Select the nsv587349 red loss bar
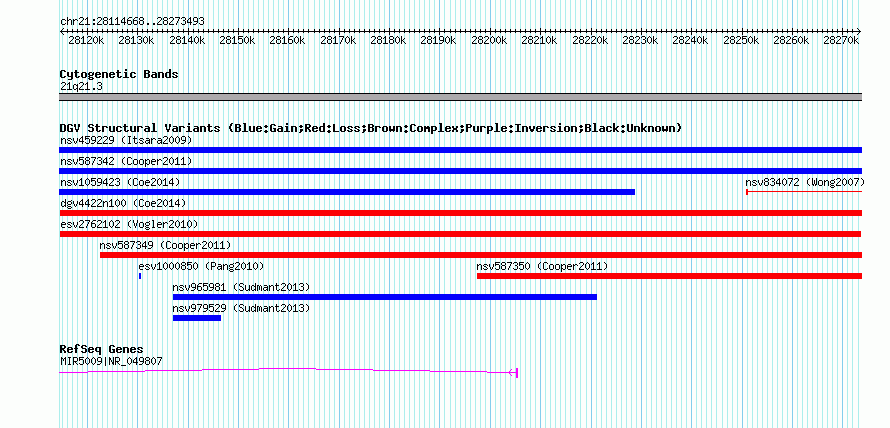The image size is (890, 428). pos(481,255)
